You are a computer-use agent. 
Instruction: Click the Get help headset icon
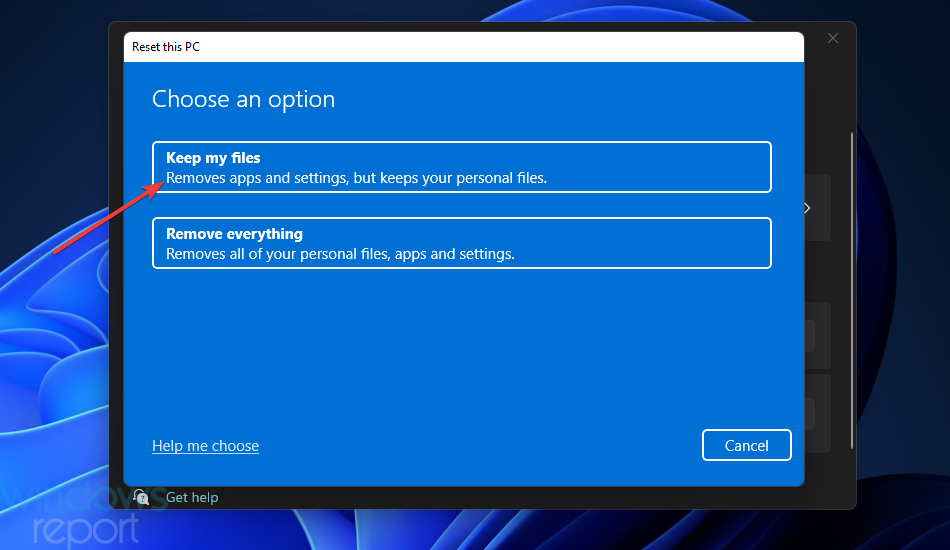141,497
